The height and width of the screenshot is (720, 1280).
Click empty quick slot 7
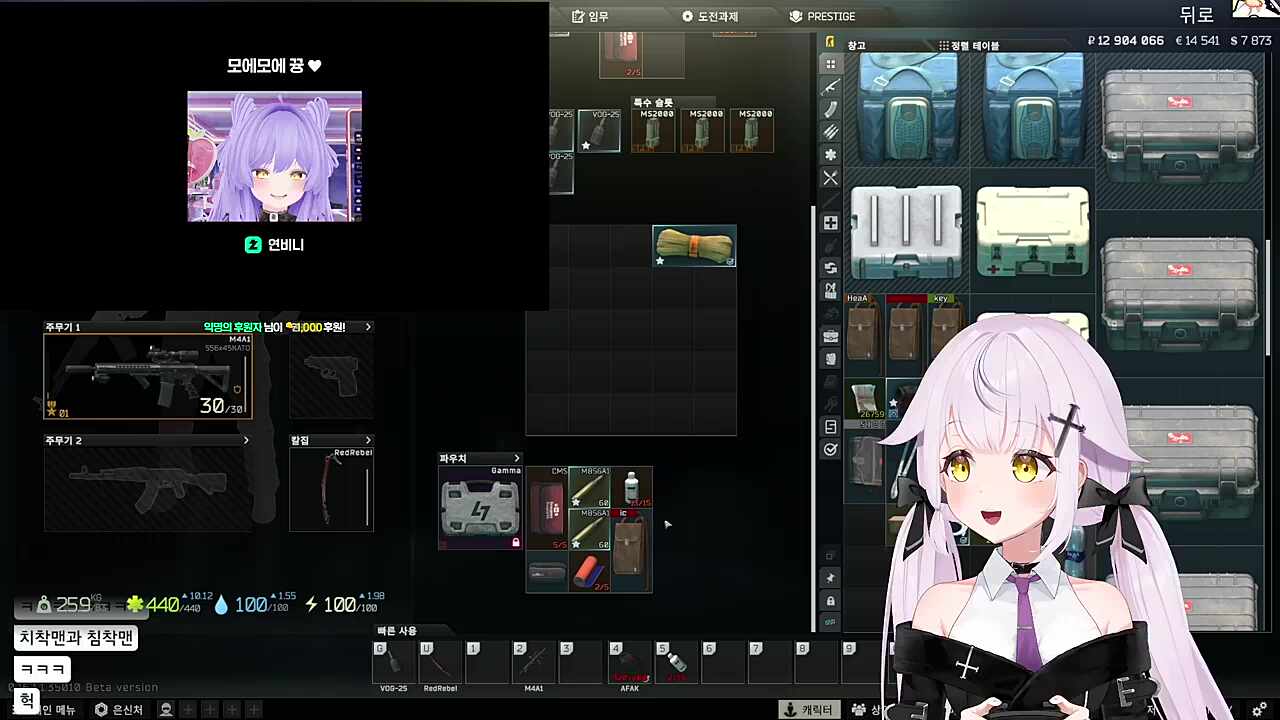click(x=769, y=663)
